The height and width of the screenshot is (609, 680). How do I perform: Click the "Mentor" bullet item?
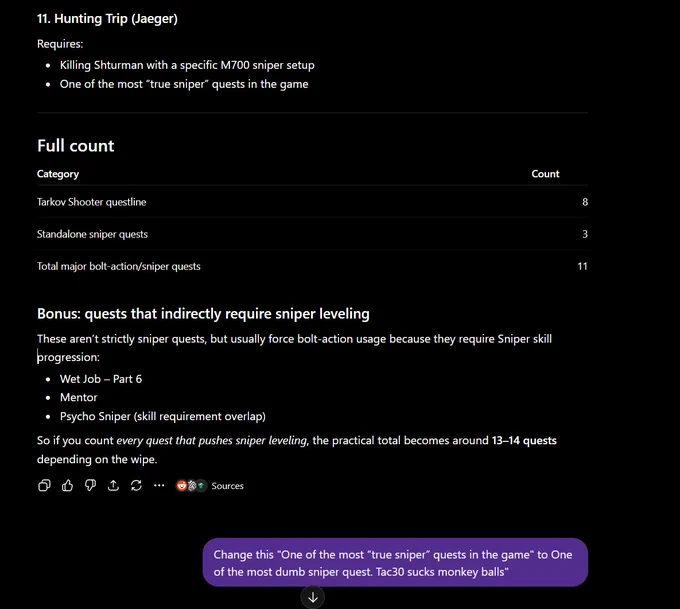coord(78,397)
